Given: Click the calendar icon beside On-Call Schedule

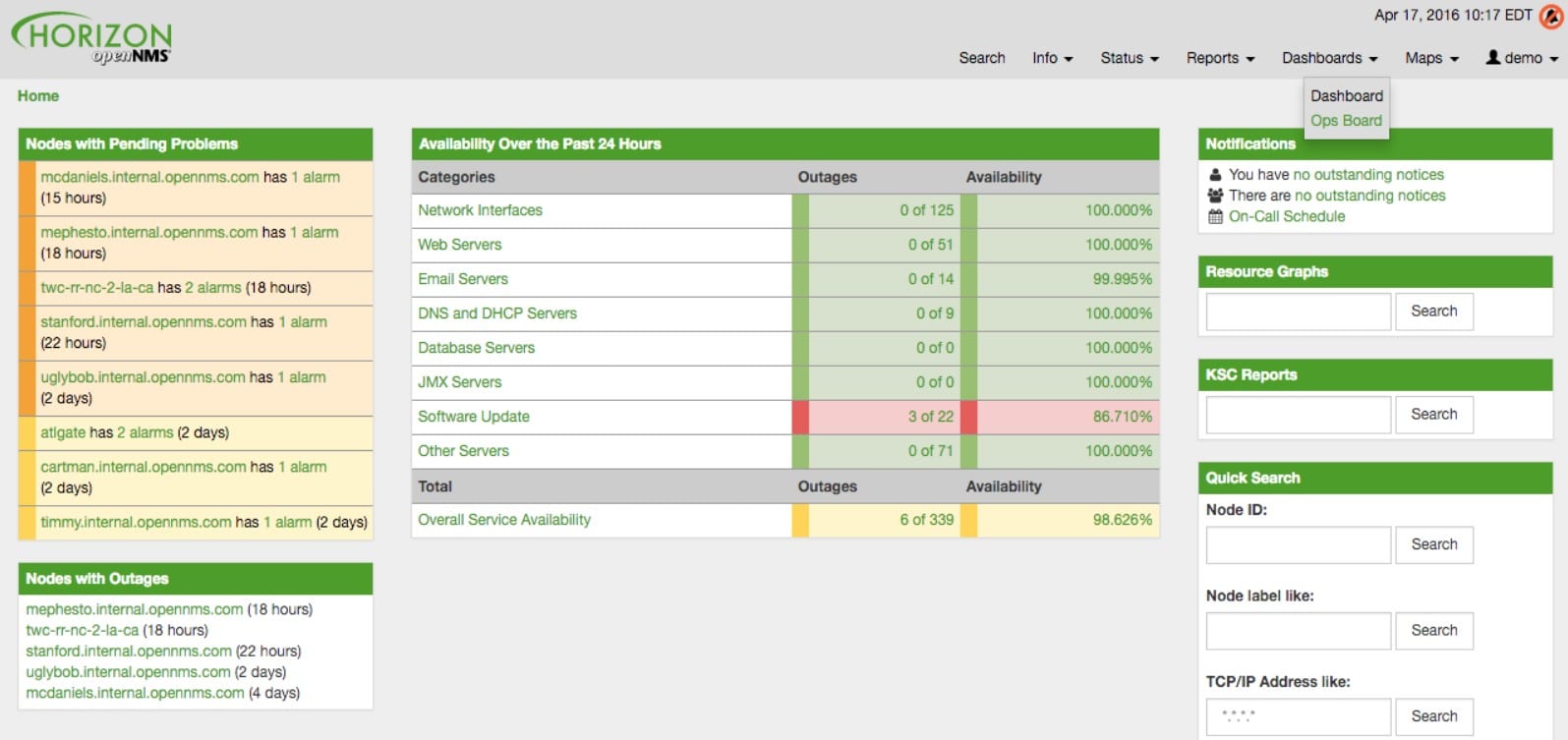Looking at the screenshot, I should click(x=1215, y=216).
